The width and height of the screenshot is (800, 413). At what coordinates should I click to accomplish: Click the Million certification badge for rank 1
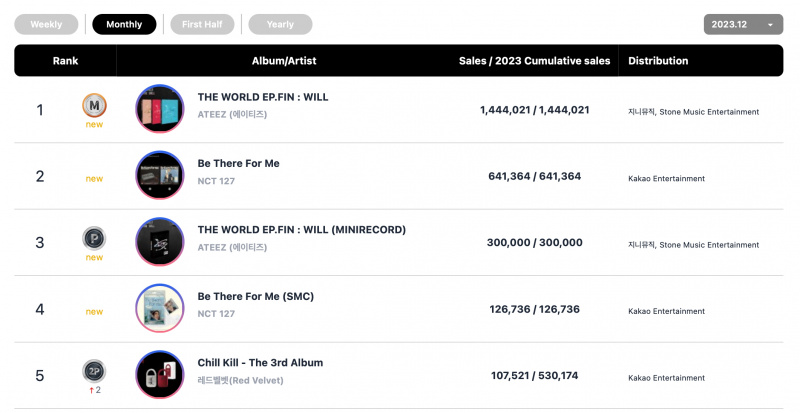(94, 106)
